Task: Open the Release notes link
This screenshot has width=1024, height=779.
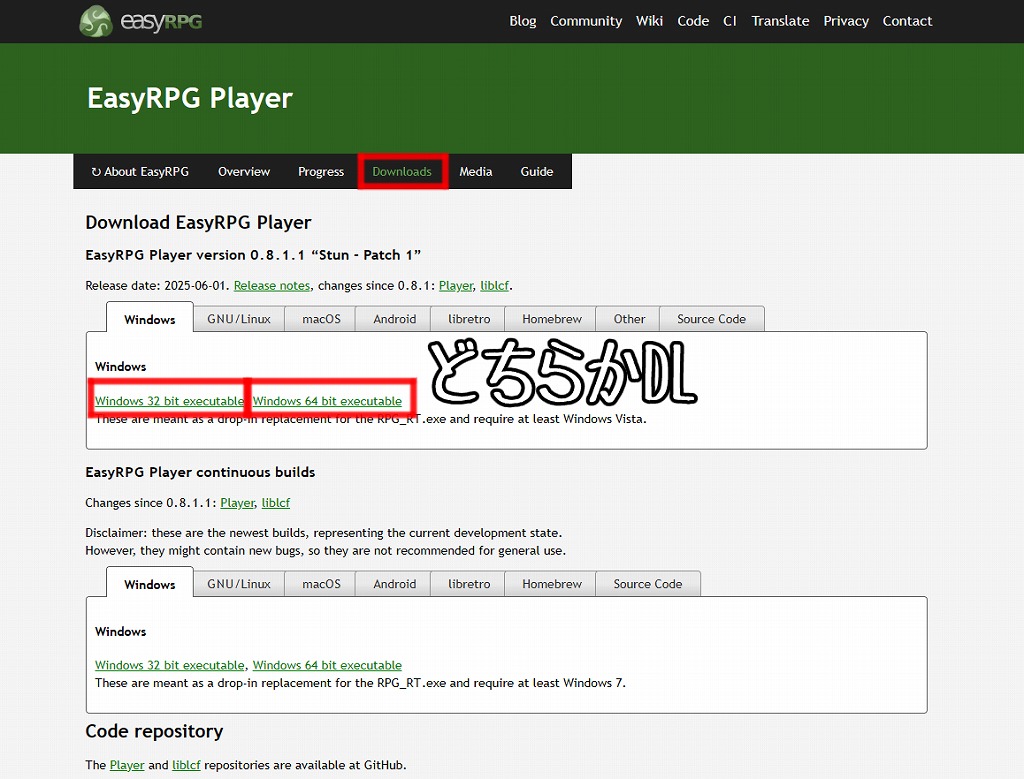Action: tap(272, 285)
